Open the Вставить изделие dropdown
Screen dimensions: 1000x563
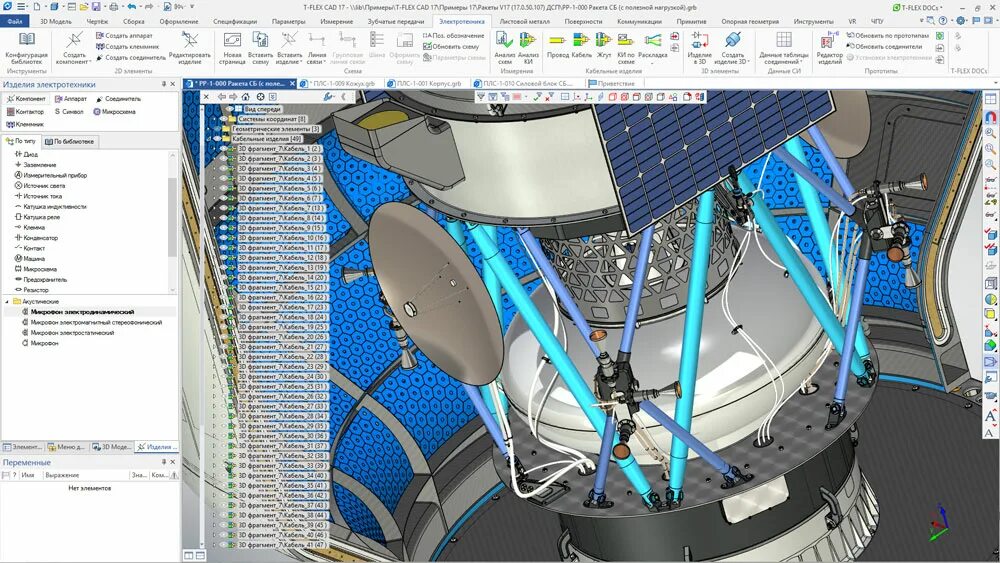click(302, 62)
